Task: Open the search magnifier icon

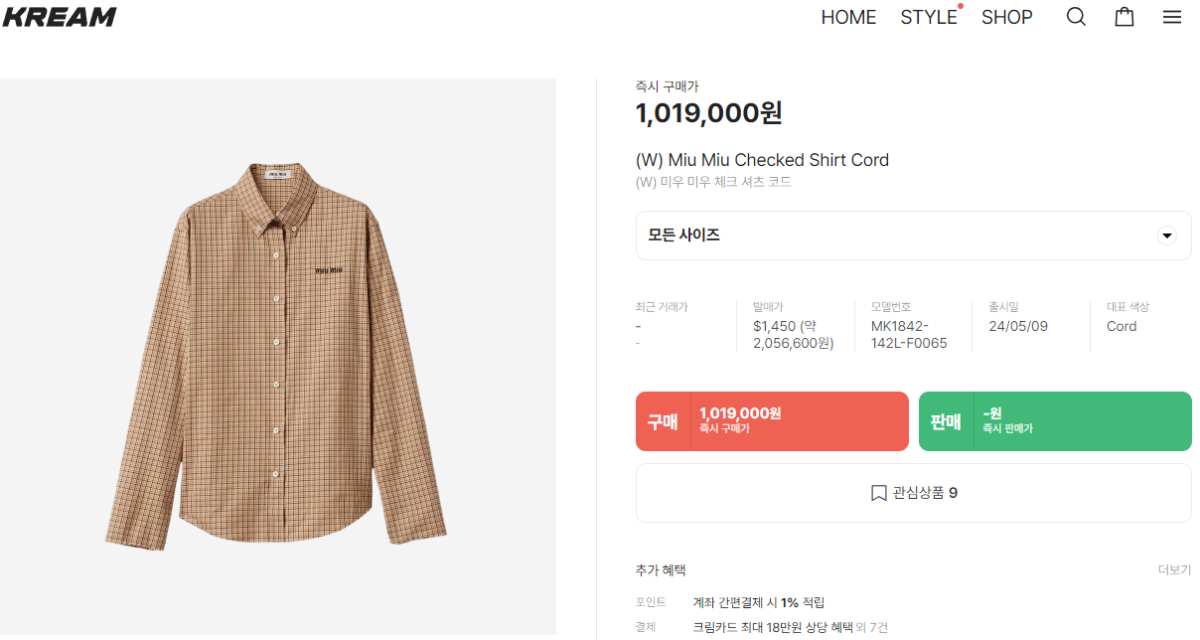Action: [x=1076, y=17]
